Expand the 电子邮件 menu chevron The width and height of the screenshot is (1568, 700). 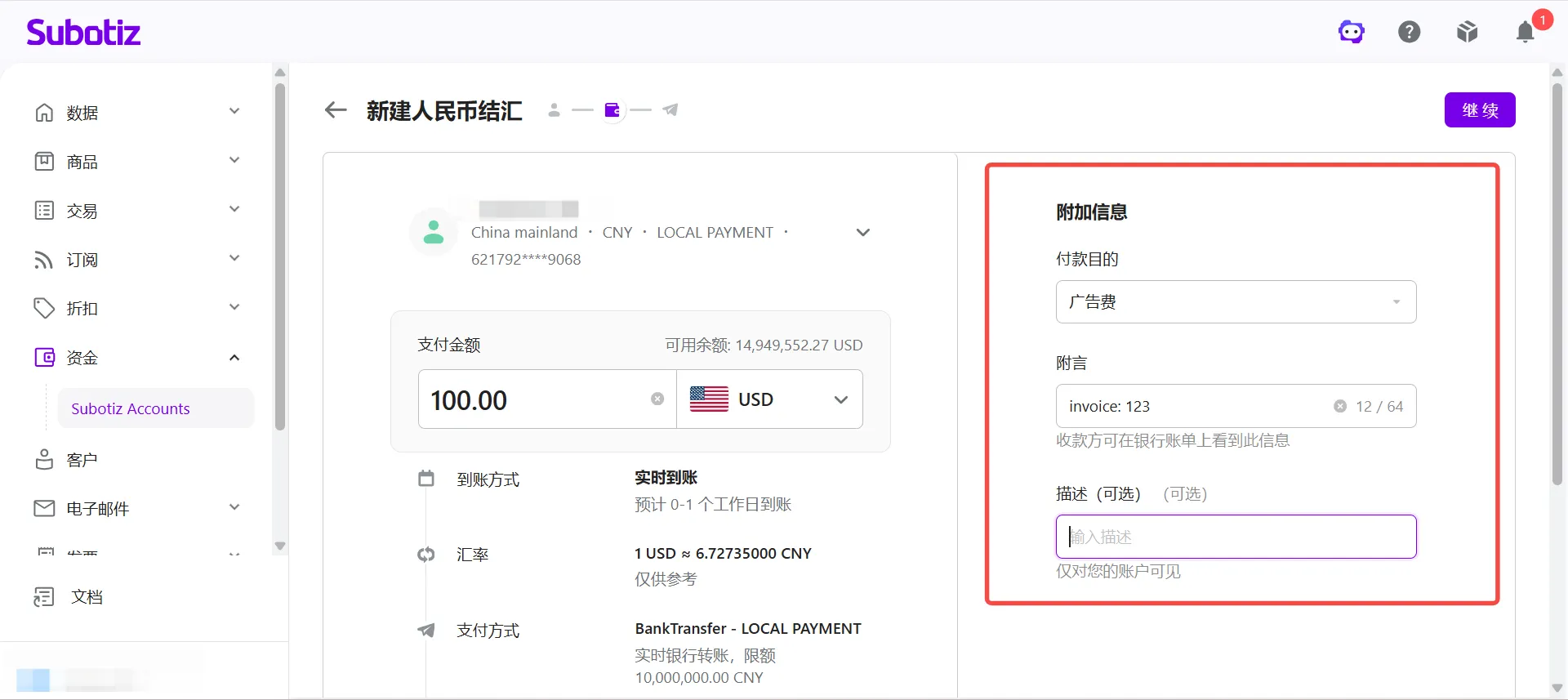click(234, 507)
